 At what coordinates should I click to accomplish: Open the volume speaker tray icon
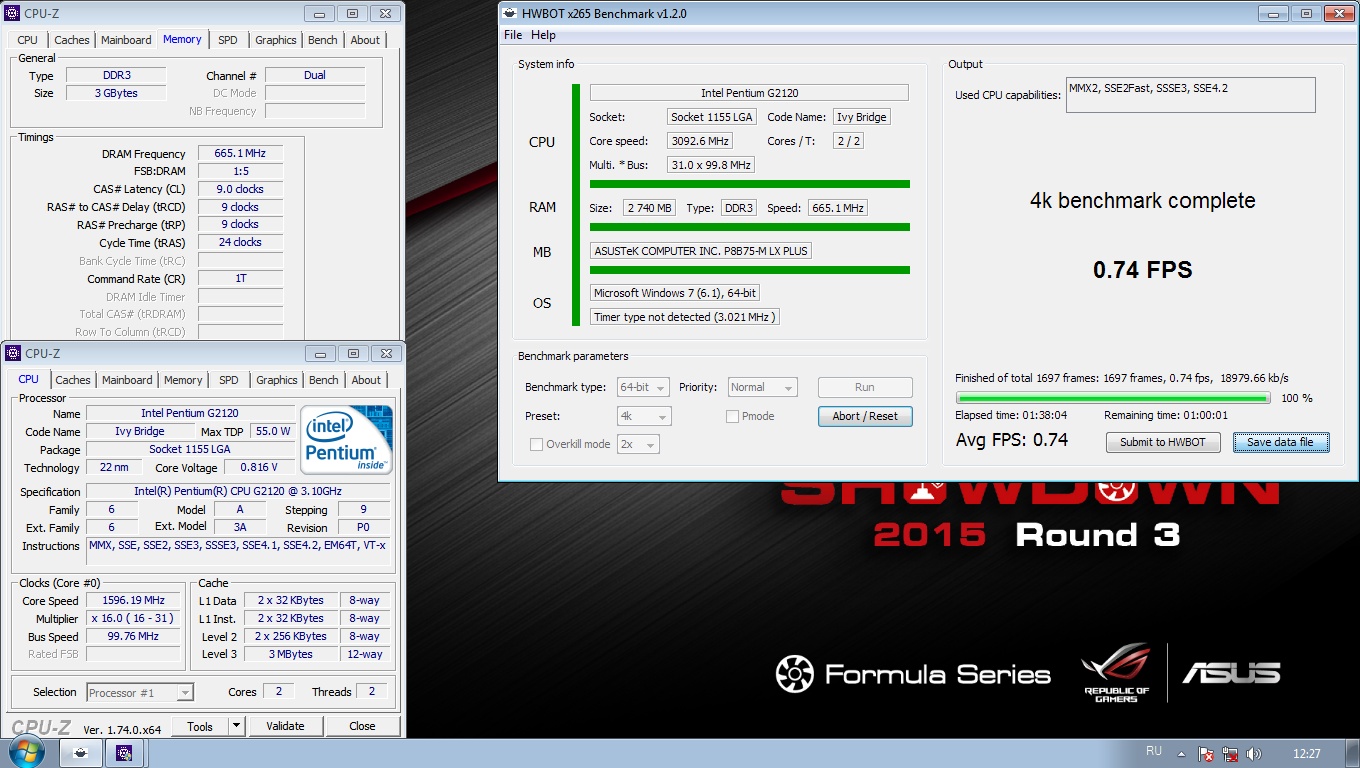pos(1253,754)
